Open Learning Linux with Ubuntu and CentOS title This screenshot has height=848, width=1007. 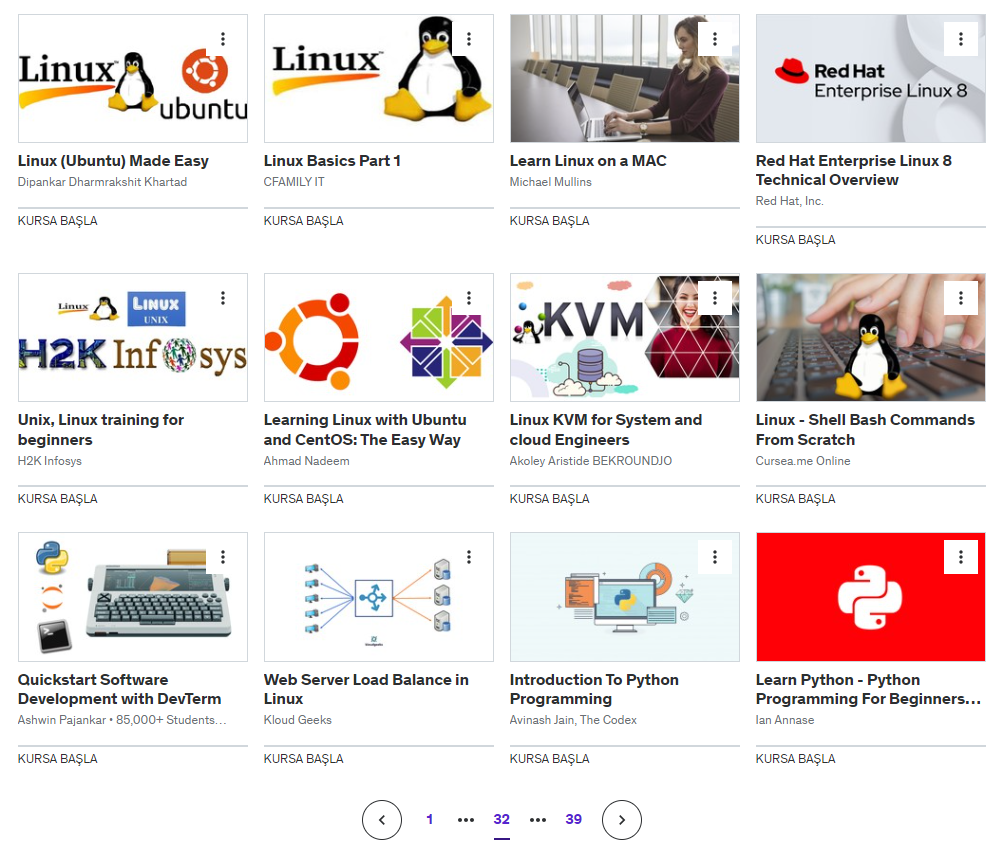pos(365,430)
